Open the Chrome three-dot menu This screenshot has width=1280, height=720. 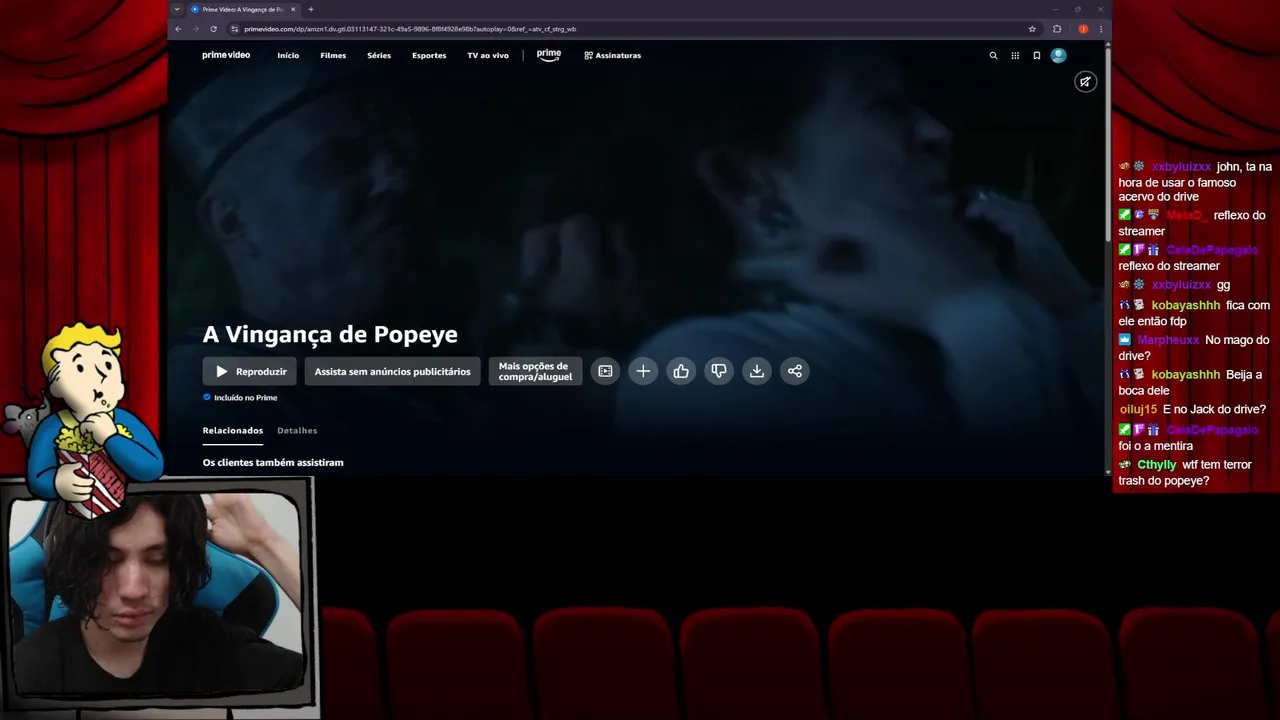click(x=1101, y=29)
